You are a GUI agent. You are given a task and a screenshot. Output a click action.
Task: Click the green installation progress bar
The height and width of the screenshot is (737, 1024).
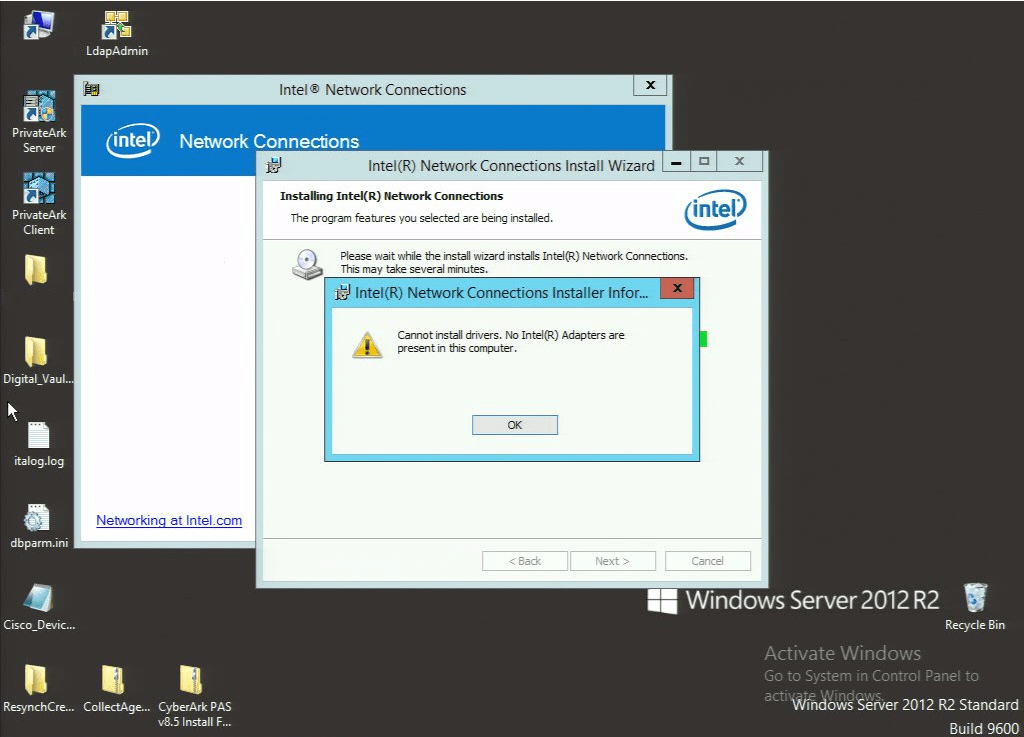point(703,339)
